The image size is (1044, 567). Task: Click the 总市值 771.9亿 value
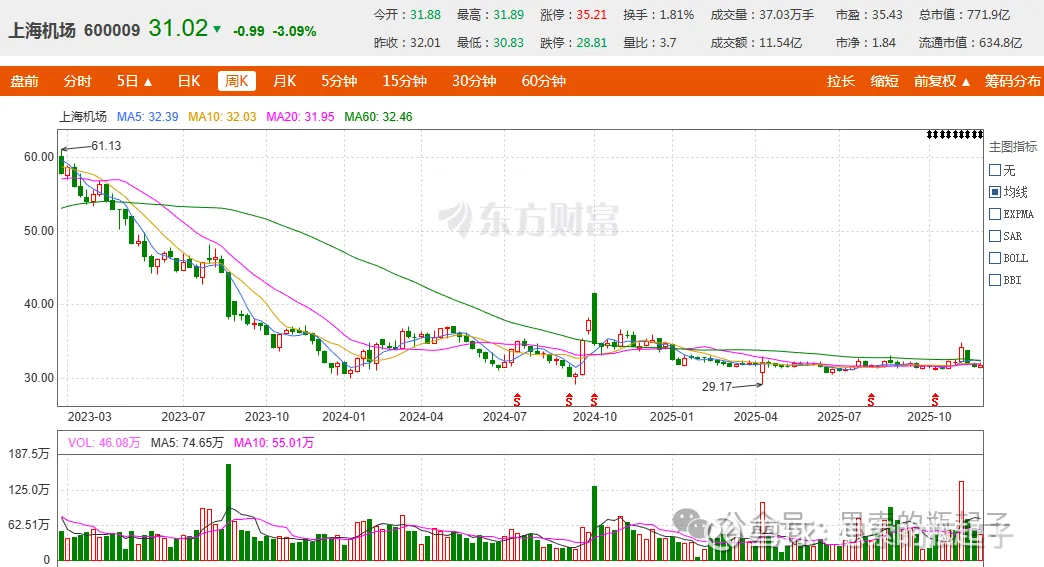[988, 15]
